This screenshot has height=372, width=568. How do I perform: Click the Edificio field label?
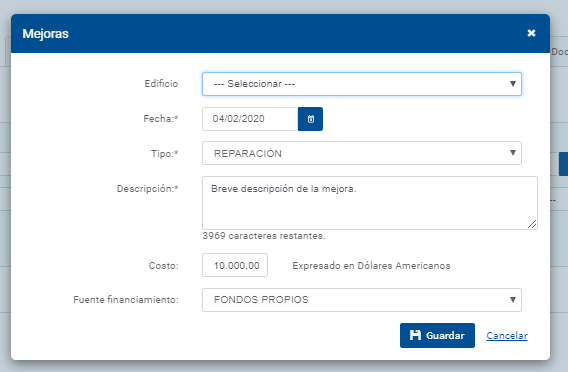pos(161,84)
